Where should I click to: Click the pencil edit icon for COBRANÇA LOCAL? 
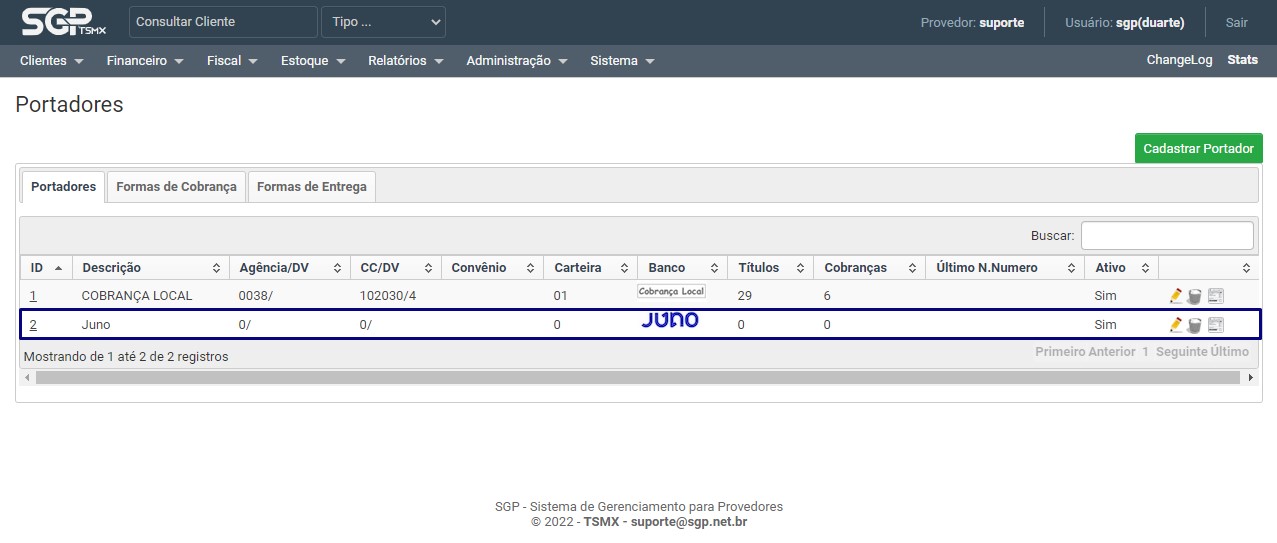coord(1176,296)
